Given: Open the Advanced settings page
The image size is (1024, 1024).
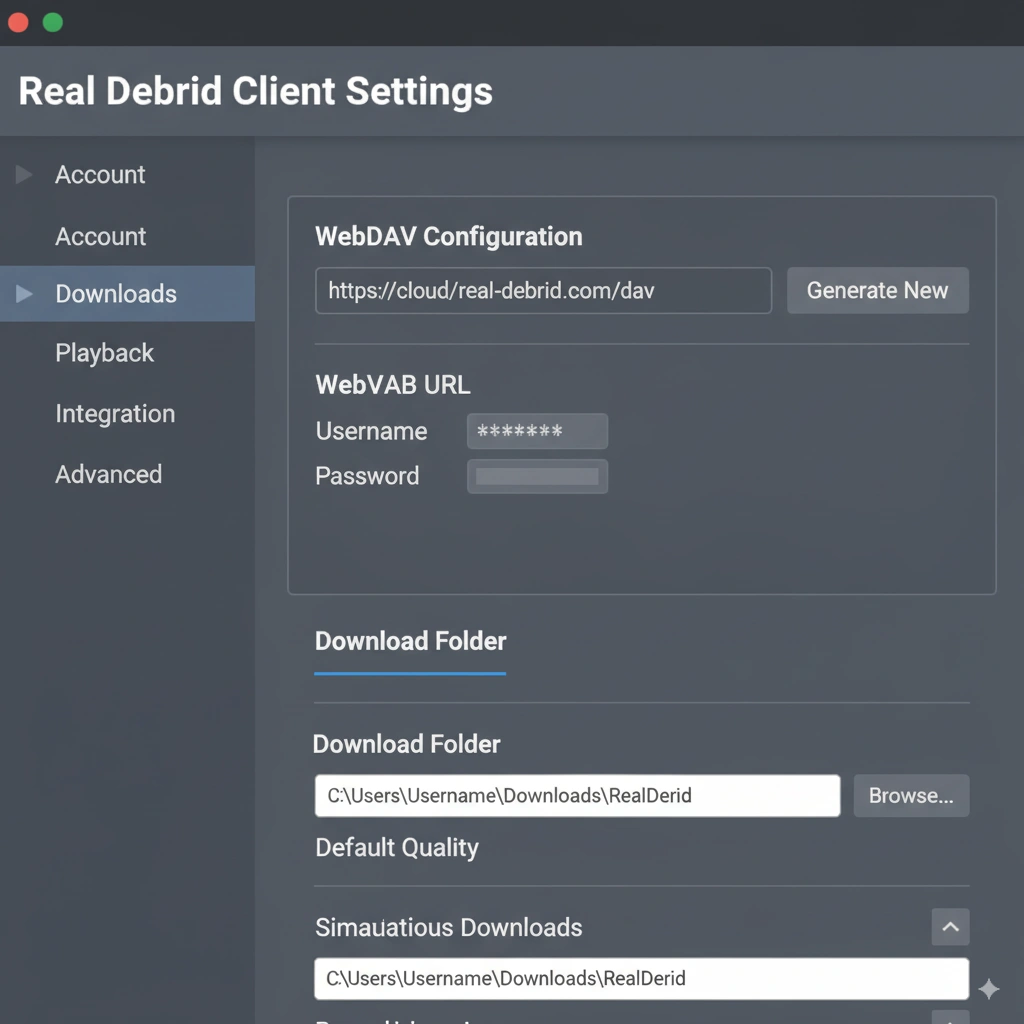Looking at the screenshot, I should tap(108, 474).
